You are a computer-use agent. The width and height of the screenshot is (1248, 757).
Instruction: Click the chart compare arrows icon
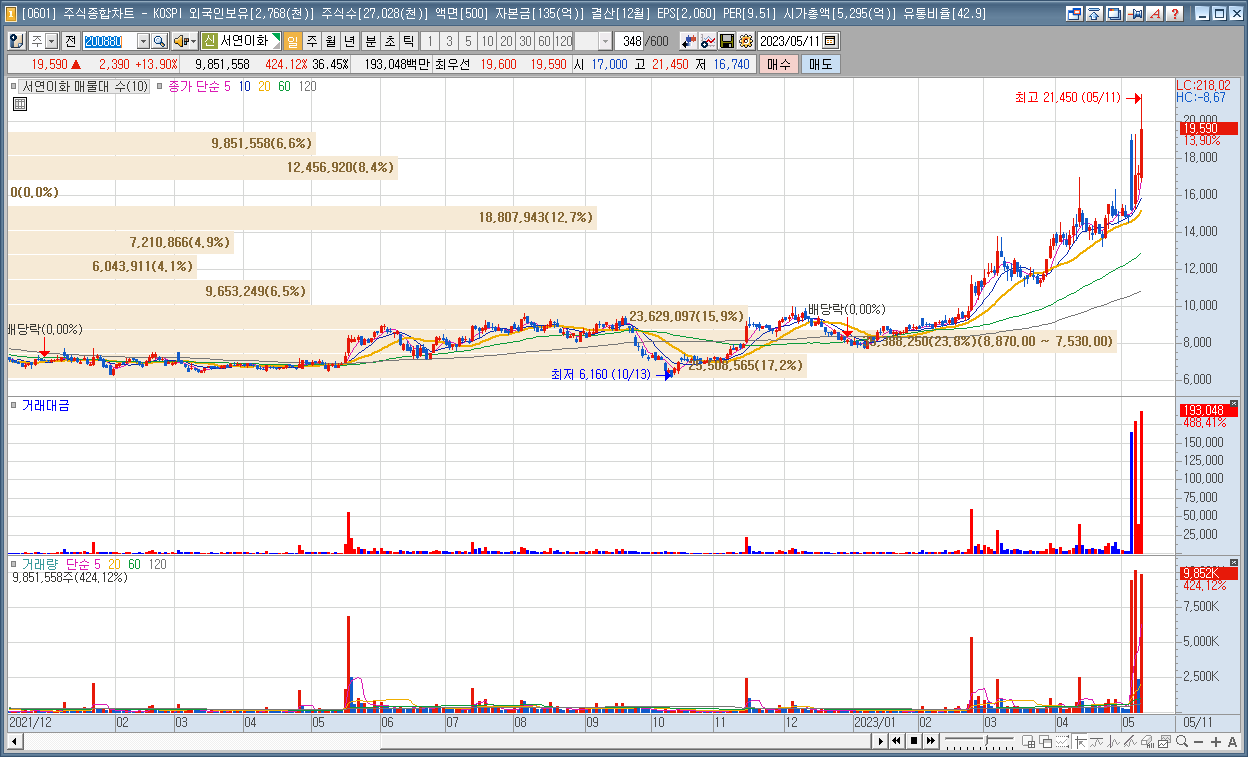pyautogui.click(x=689, y=41)
